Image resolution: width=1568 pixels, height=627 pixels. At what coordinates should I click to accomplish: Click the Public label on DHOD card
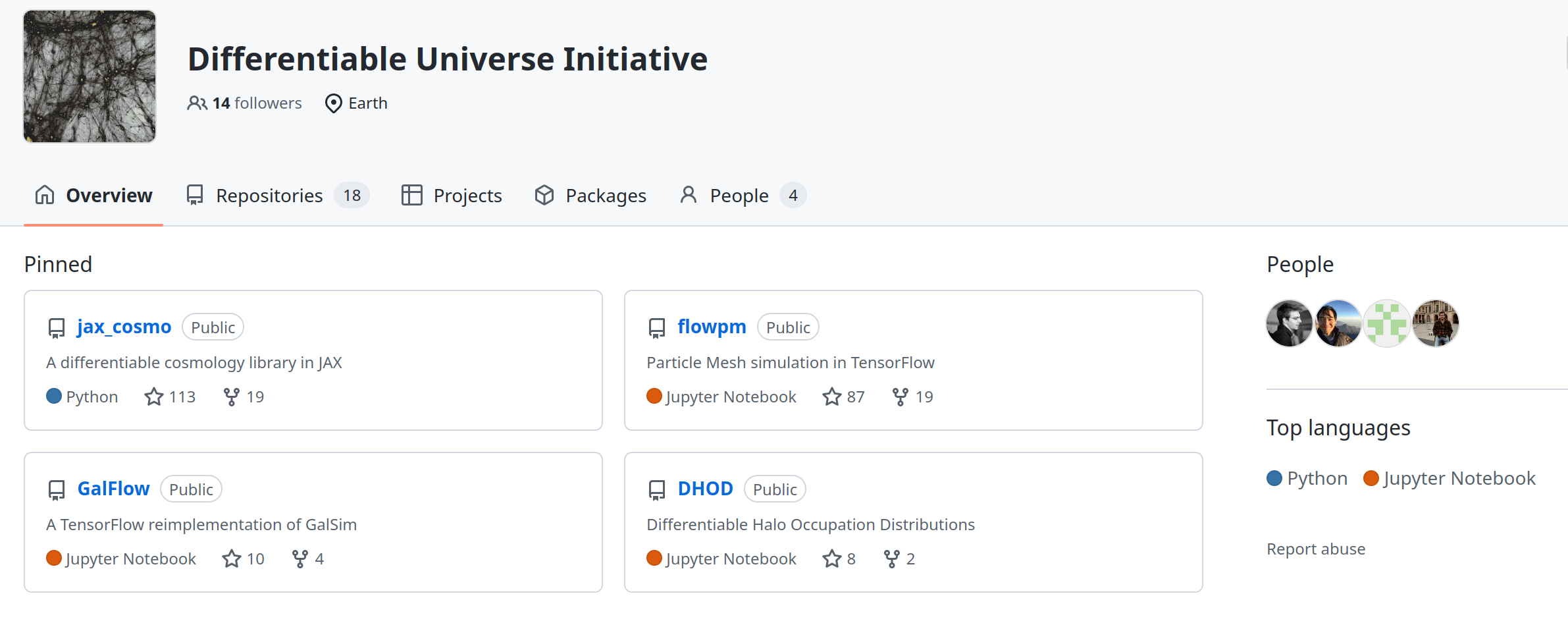(x=775, y=489)
